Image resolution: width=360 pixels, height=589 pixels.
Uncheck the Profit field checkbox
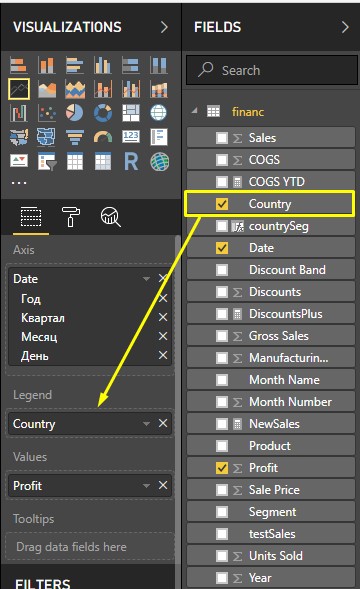[x=222, y=468]
